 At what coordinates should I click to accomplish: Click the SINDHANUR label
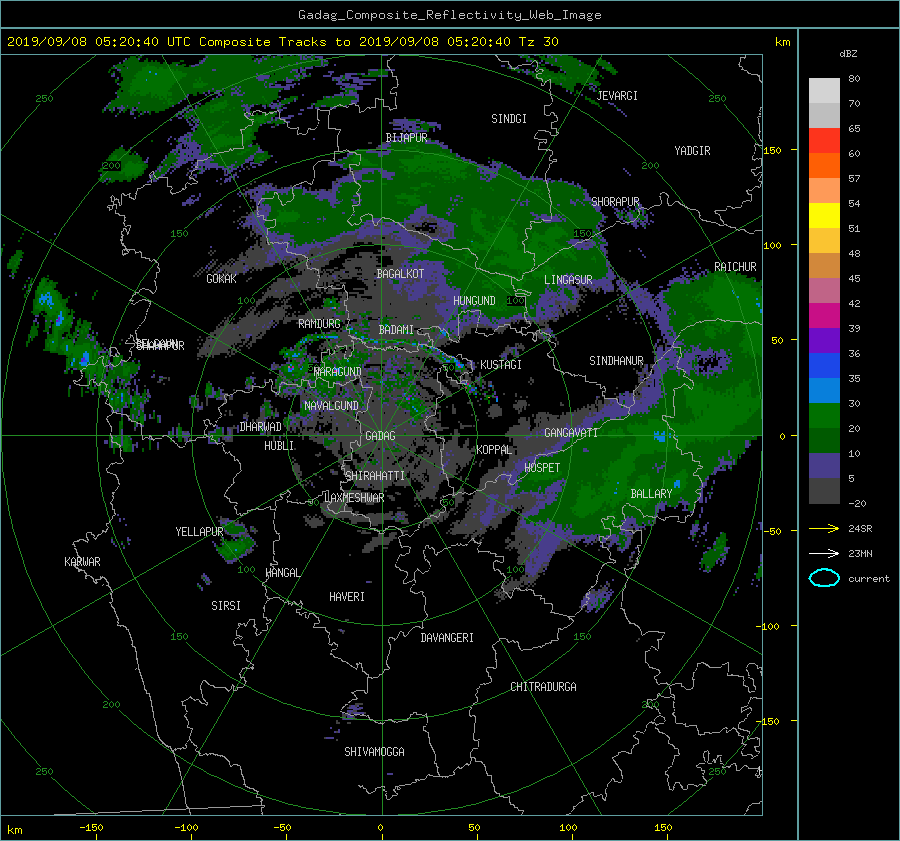click(616, 361)
